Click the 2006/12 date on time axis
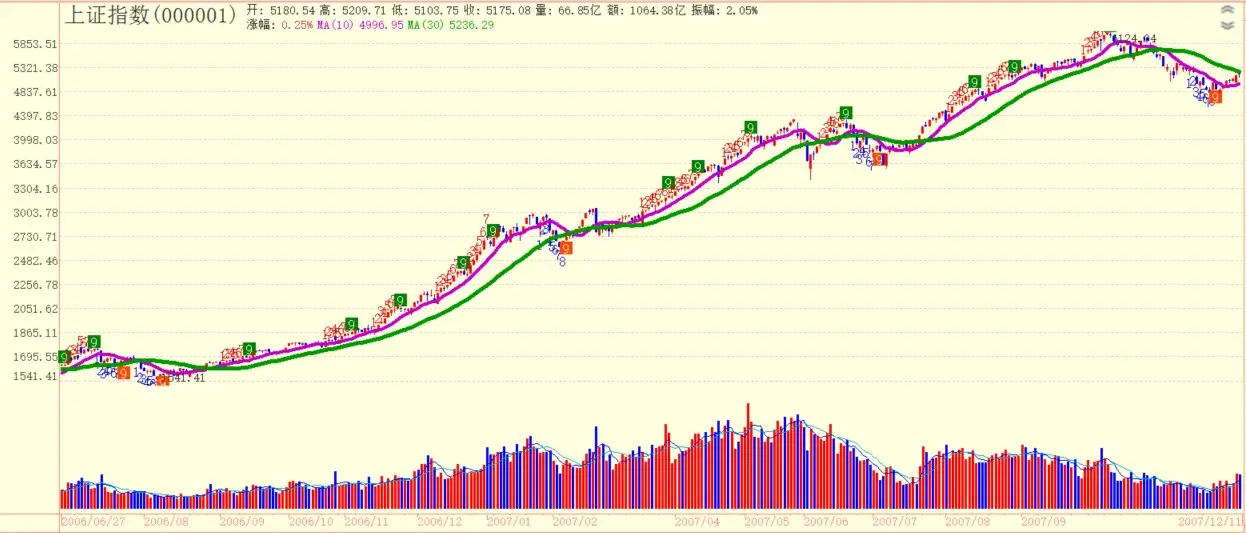The width and height of the screenshot is (1246, 533). [440, 521]
